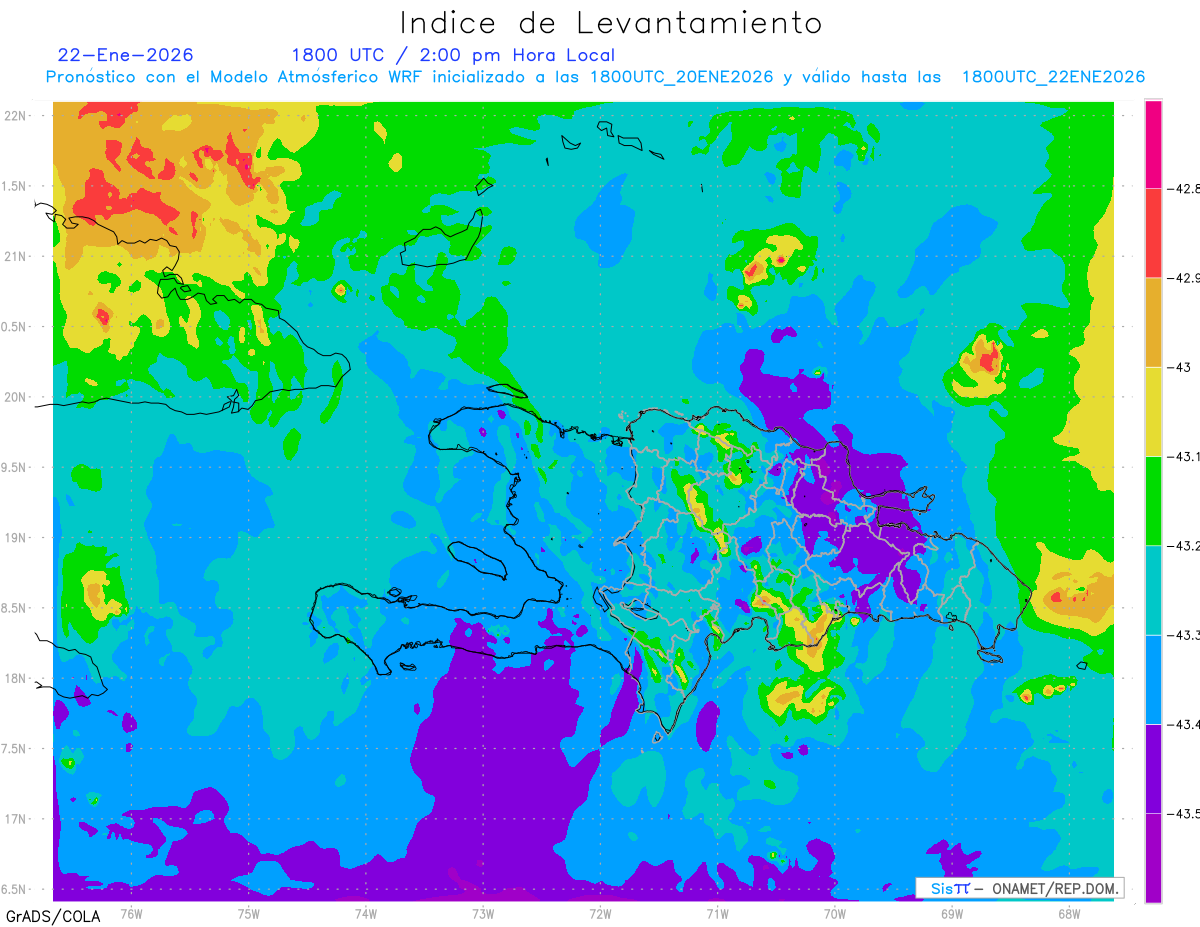Click the longitude label '72W'
1200x927 pixels.
click(600, 913)
